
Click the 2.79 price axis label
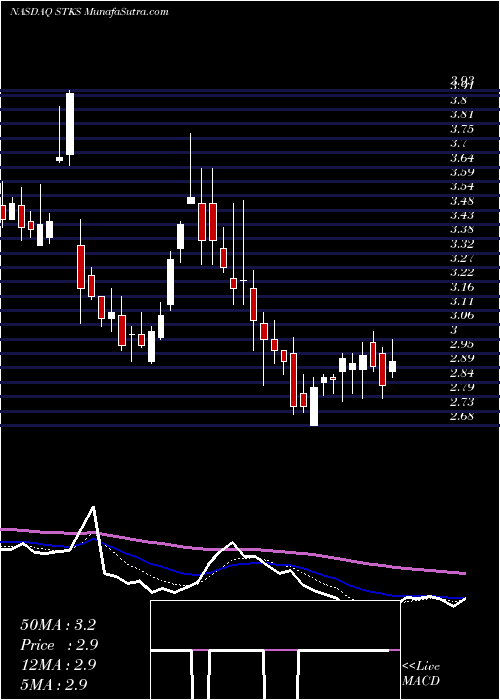(462, 388)
